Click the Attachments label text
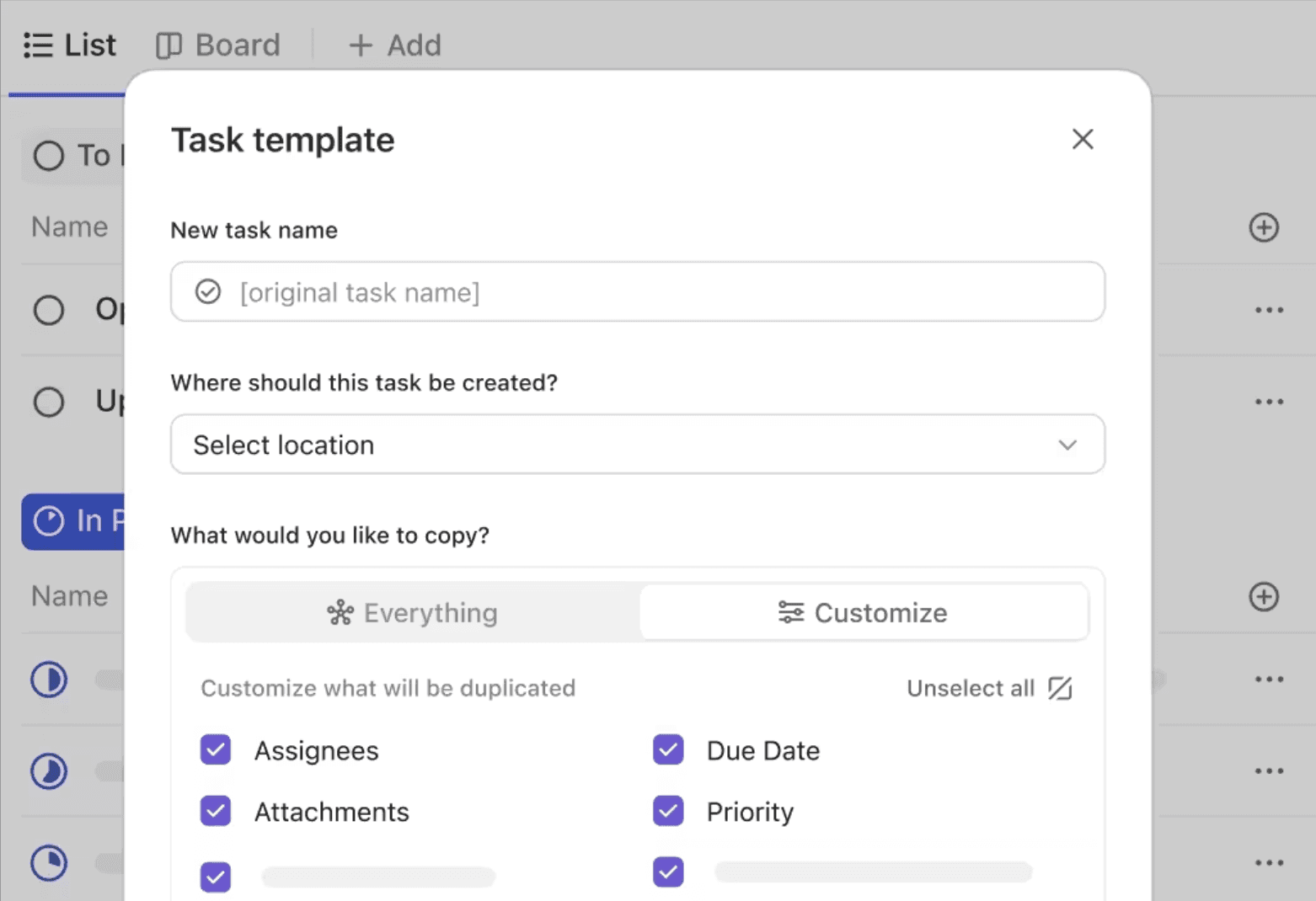This screenshot has height=901, width=1316. (332, 812)
